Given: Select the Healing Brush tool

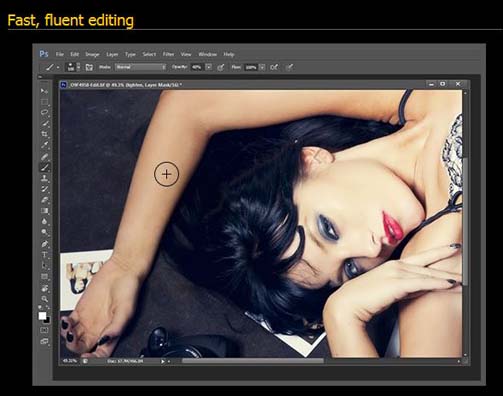Looking at the screenshot, I should point(44,156).
